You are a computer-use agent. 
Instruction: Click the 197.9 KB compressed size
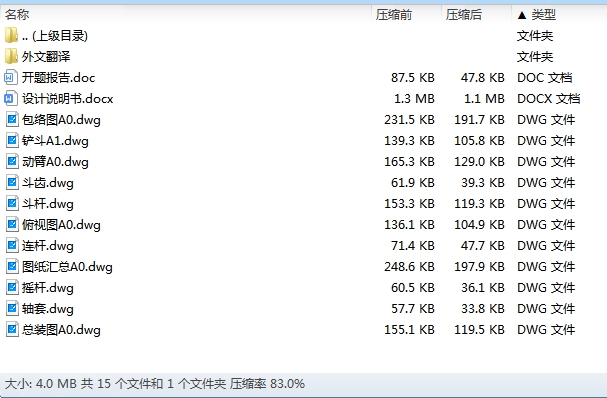click(x=480, y=266)
